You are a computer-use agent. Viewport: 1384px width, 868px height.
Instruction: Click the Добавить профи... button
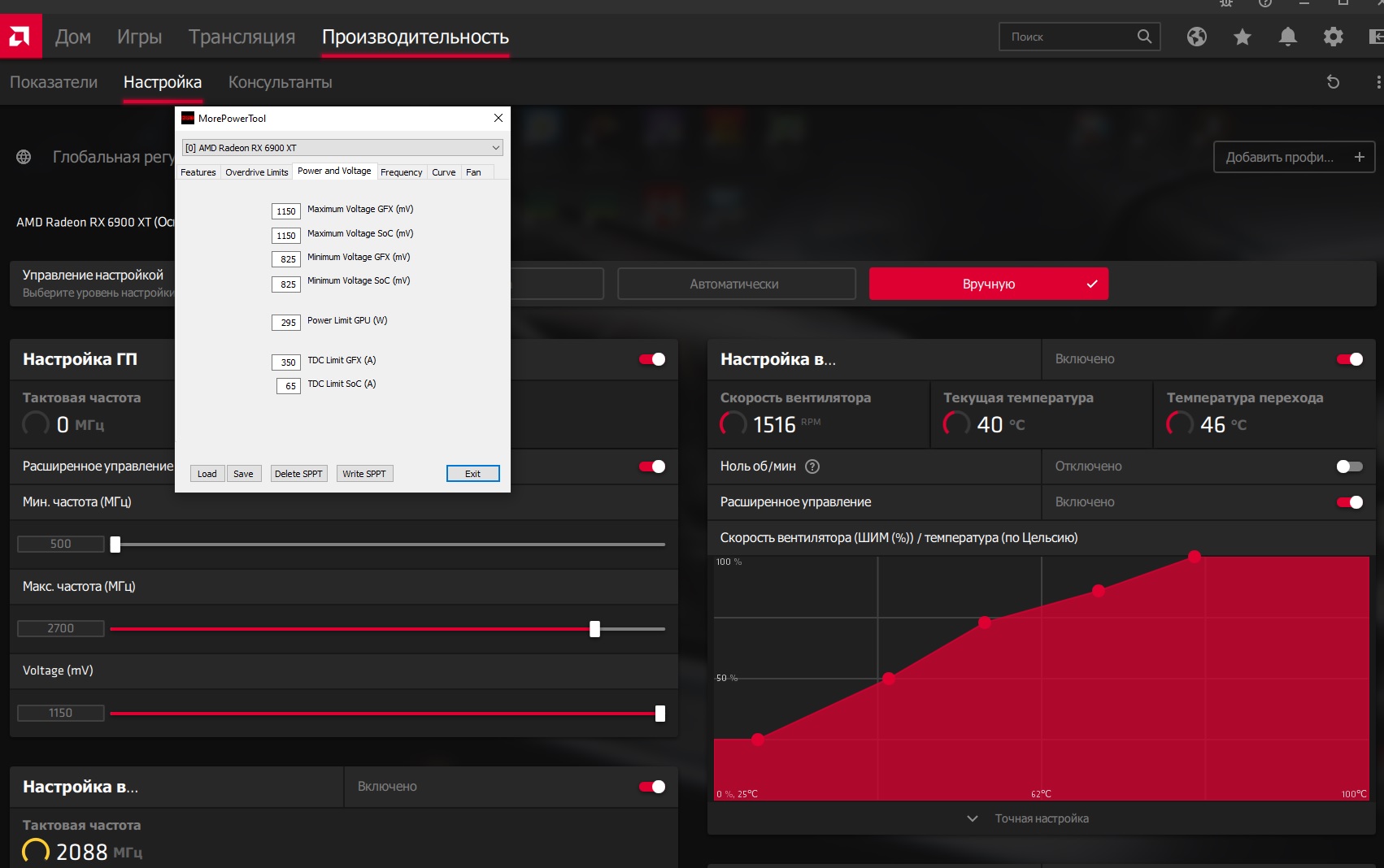(x=1294, y=157)
